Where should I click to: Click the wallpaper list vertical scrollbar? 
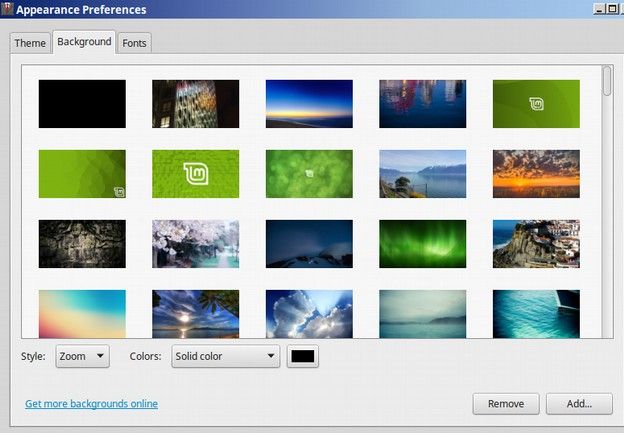tap(607, 201)
